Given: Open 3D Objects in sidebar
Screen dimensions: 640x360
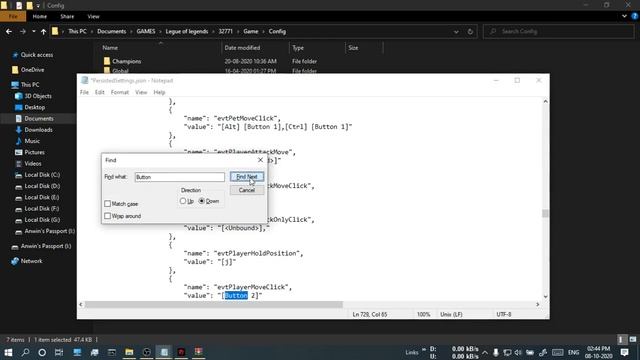Looking at the screenshot, I should 38,96.
